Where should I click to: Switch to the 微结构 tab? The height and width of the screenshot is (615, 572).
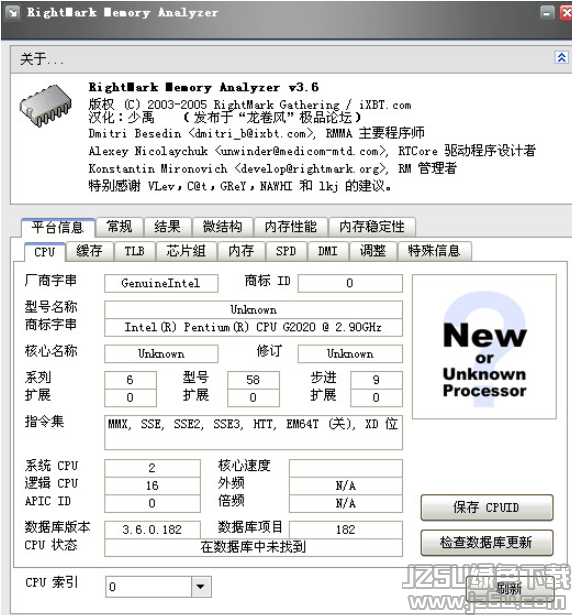tap(222, 227)
